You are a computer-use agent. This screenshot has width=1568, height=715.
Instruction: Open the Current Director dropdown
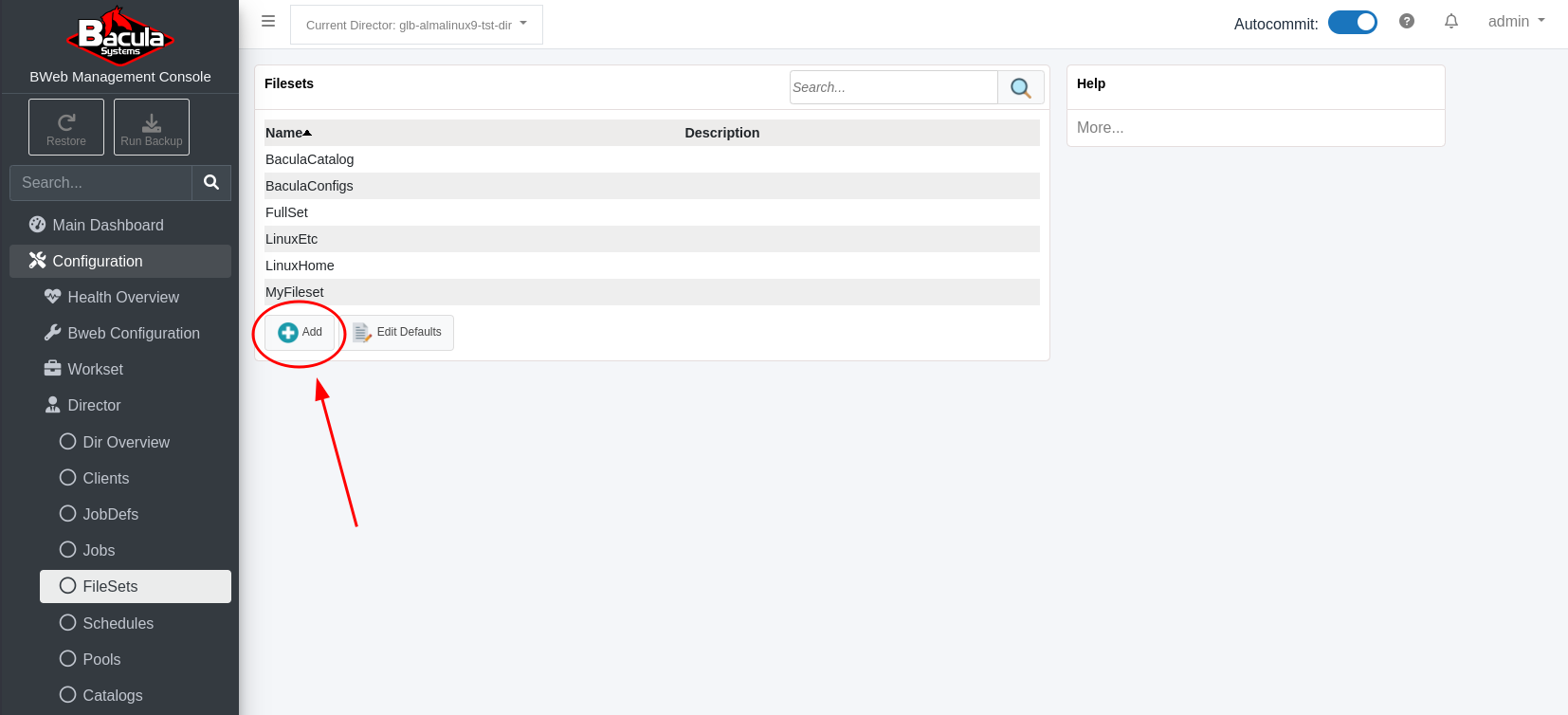416,25
